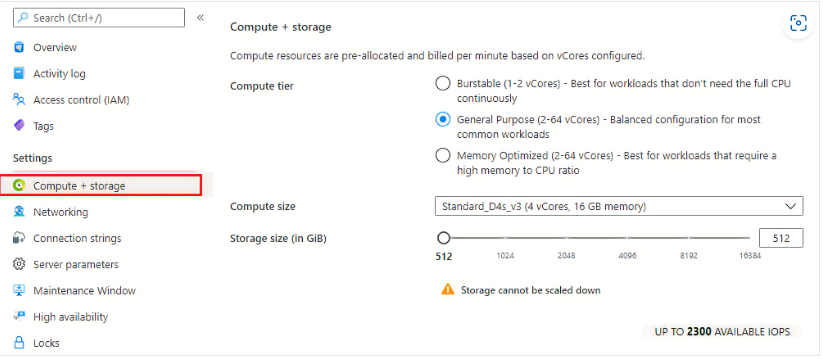Click the storage size slider handle

pos(444,238)
